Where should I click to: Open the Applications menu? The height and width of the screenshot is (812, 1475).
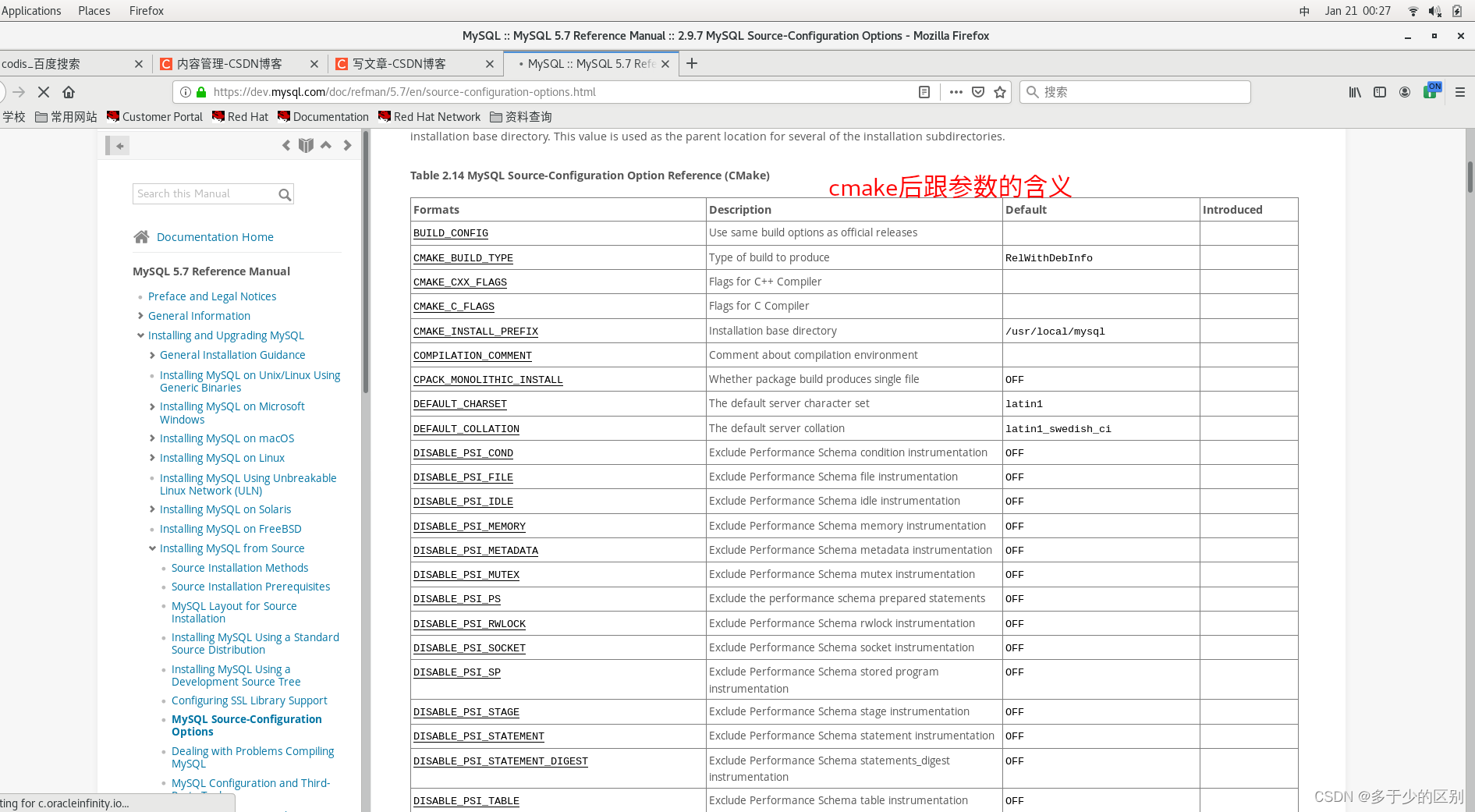click(x=31, y=11)
